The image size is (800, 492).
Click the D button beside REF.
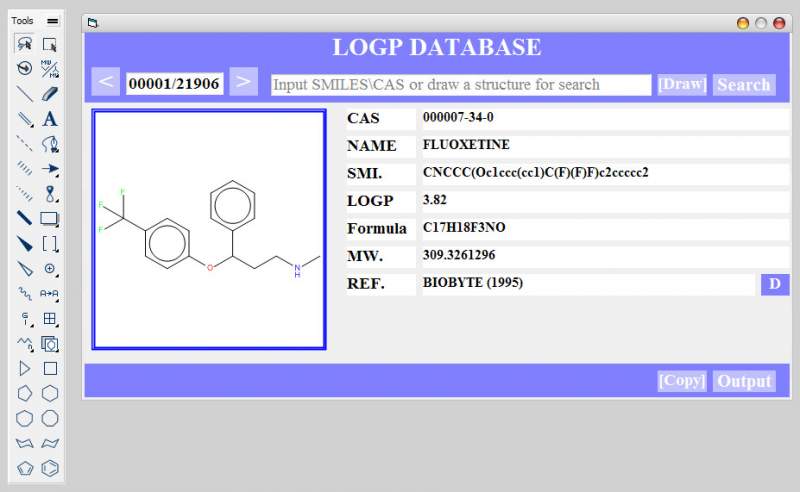click(774, 284)
